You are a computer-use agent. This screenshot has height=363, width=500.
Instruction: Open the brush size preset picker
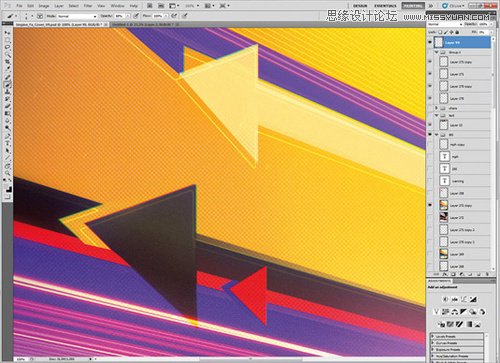[28, 16]
